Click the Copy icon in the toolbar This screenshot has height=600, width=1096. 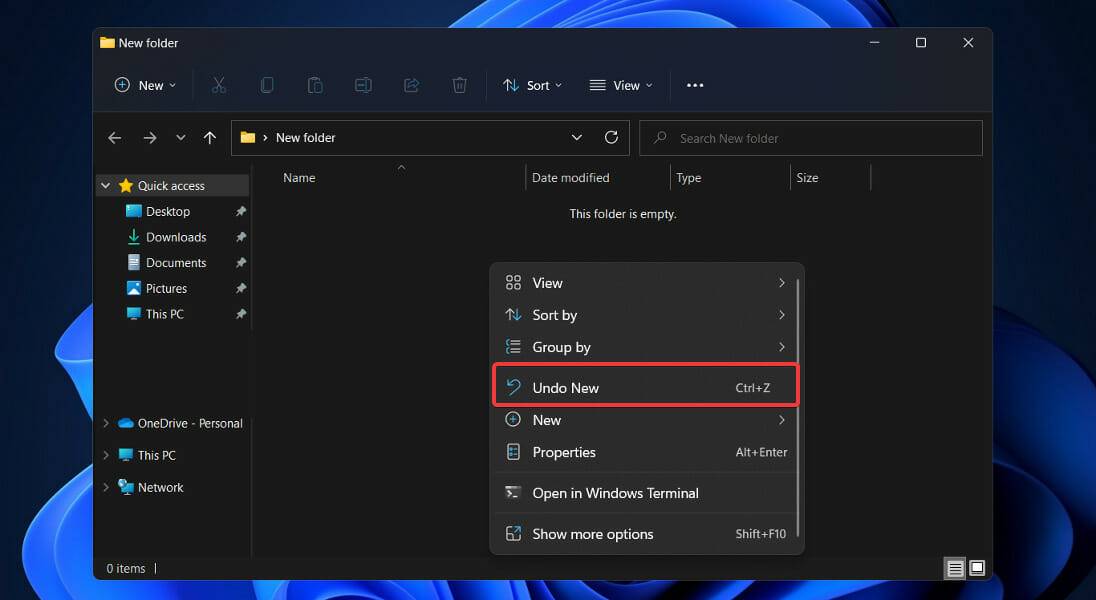point(267,85)
